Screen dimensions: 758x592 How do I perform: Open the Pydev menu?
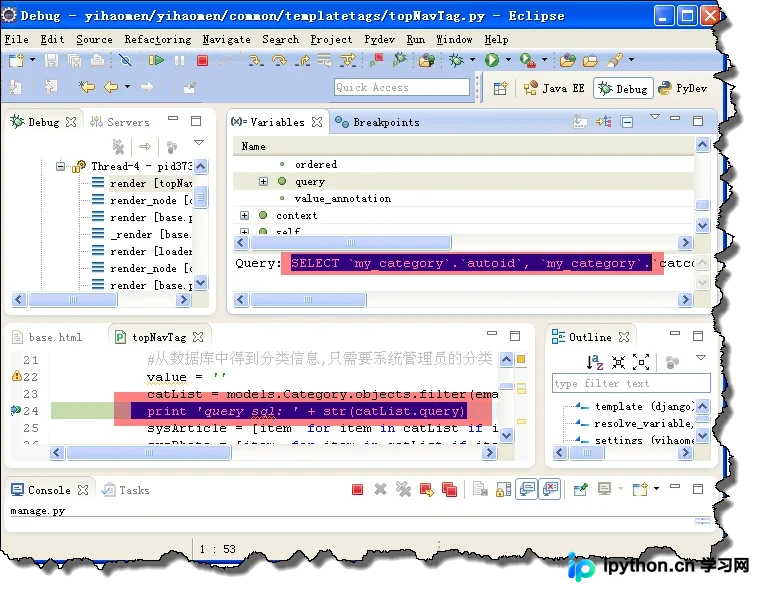coord(379,39)
